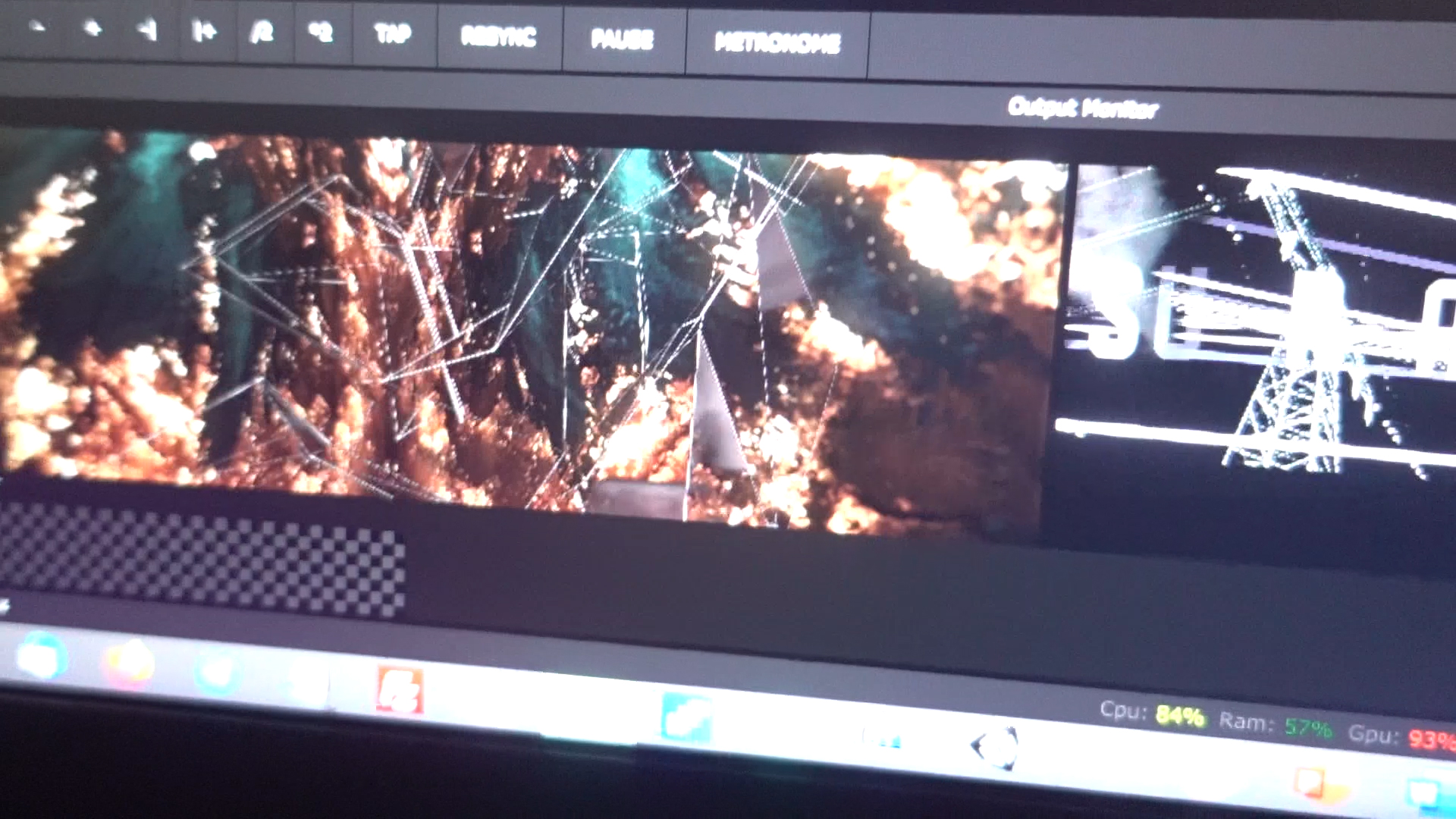Nudge tempo backward with left arrow
Viewport: 1456px width, 819px height.
[147, 30]
